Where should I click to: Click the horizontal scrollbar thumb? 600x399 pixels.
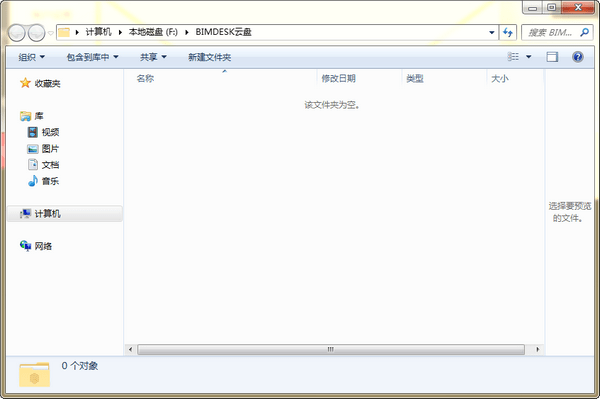pos(331,349)
